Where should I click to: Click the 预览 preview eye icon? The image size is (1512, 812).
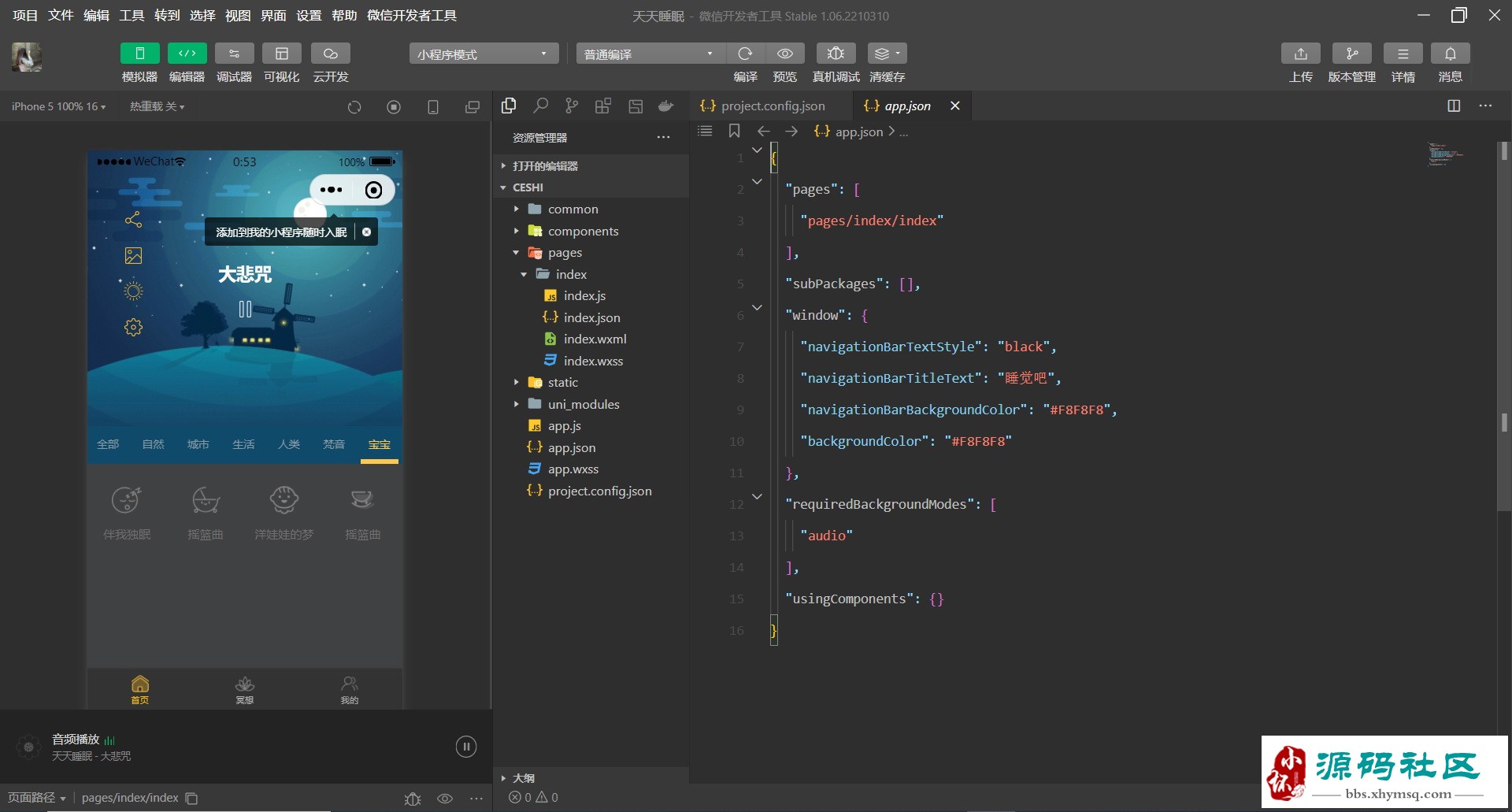784,54
